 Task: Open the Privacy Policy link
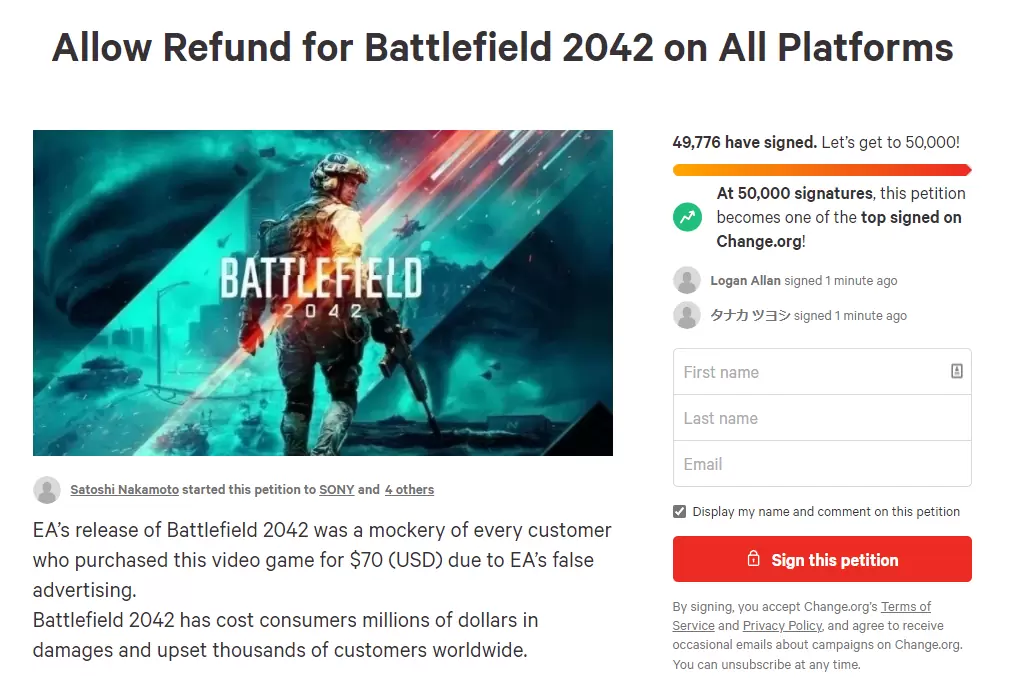[782, 626]
